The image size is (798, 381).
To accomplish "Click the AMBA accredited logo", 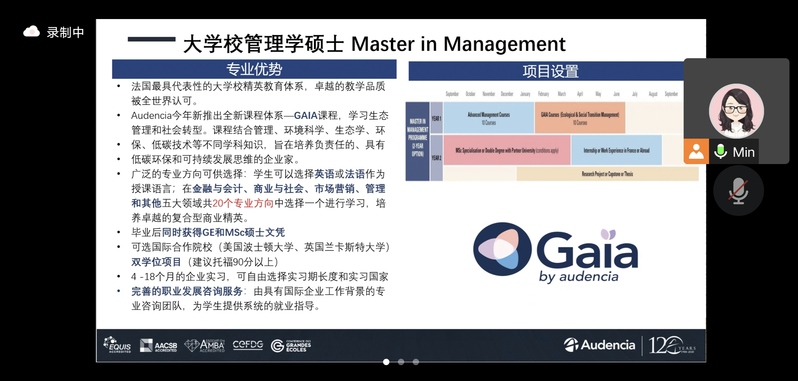I will tap(205, 345).
